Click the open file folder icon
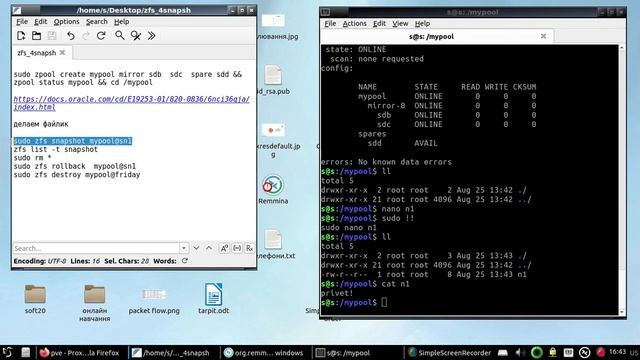640x360 pixels. (36, 36)
